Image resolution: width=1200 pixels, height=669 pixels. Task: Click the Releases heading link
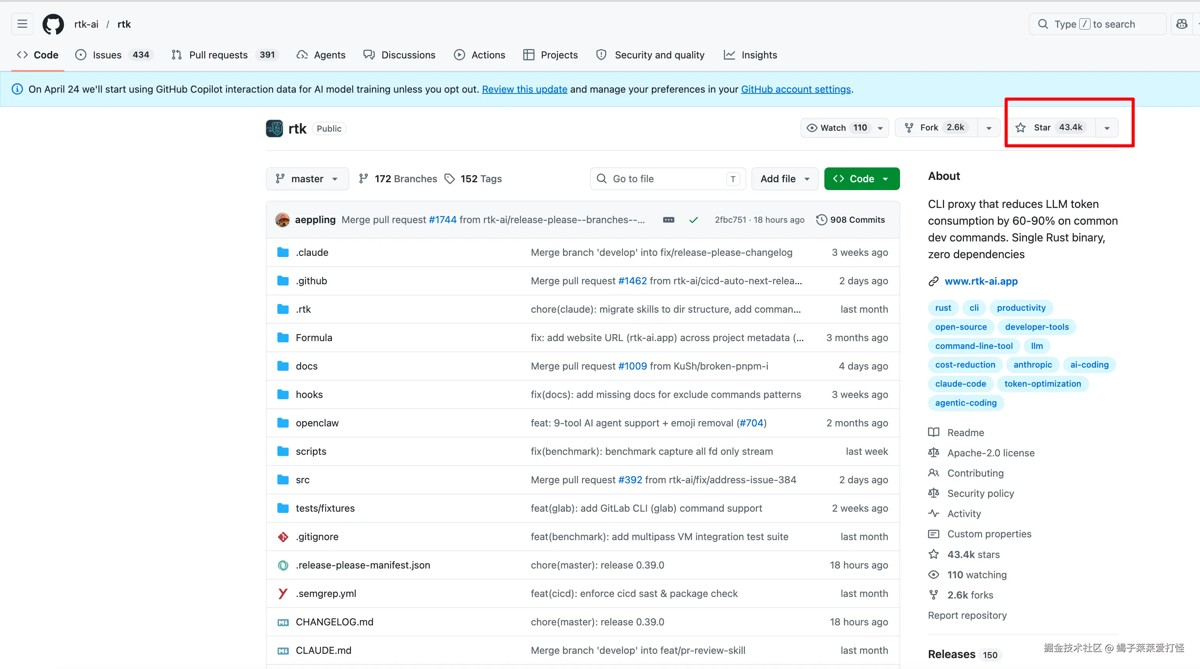pos(951,655)
